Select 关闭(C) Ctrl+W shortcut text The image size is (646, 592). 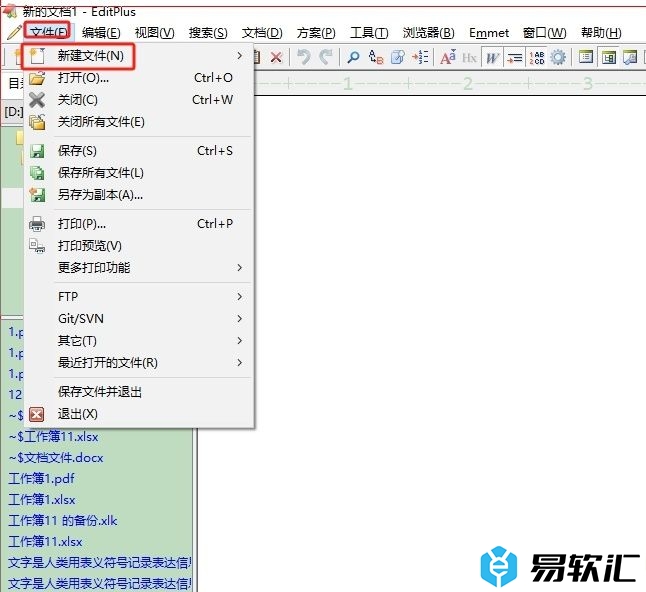[x=213, y=100]
